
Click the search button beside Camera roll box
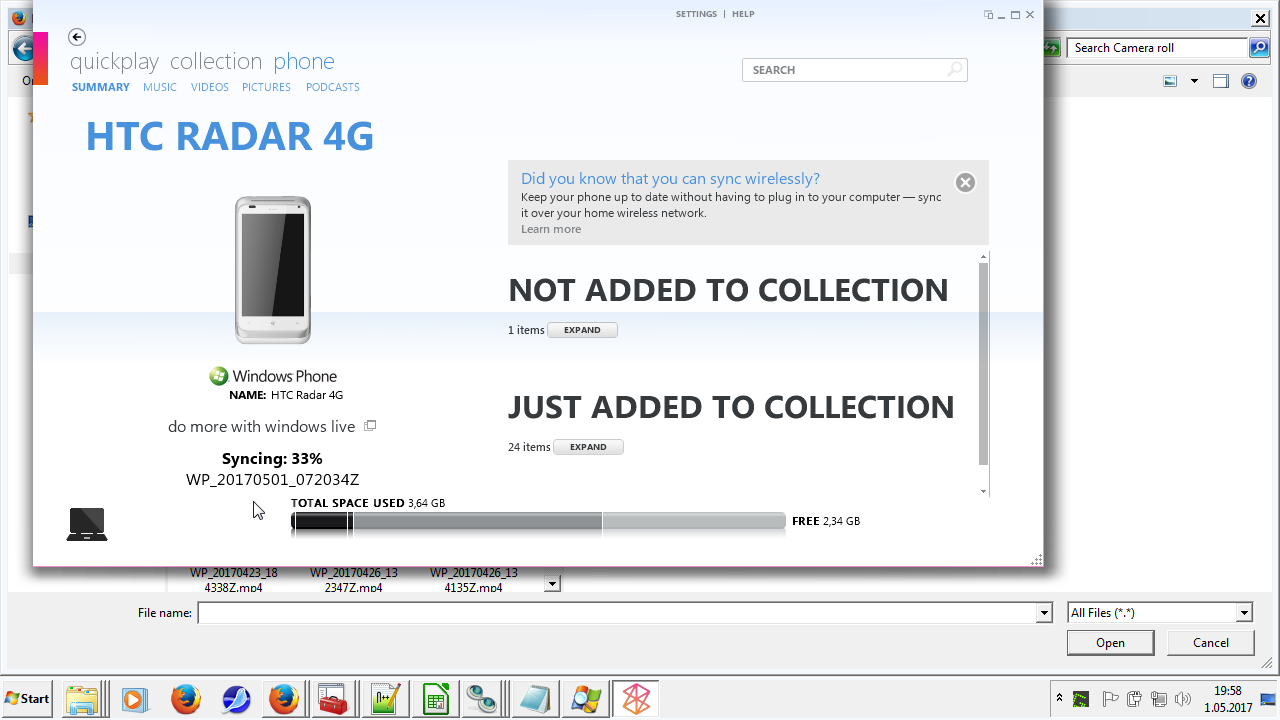(1260, 48)
